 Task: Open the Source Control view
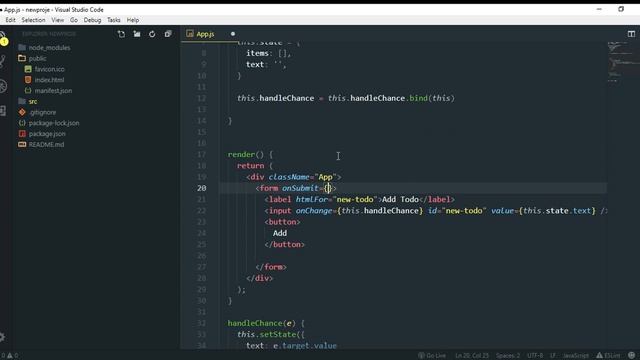coord(3,61)
